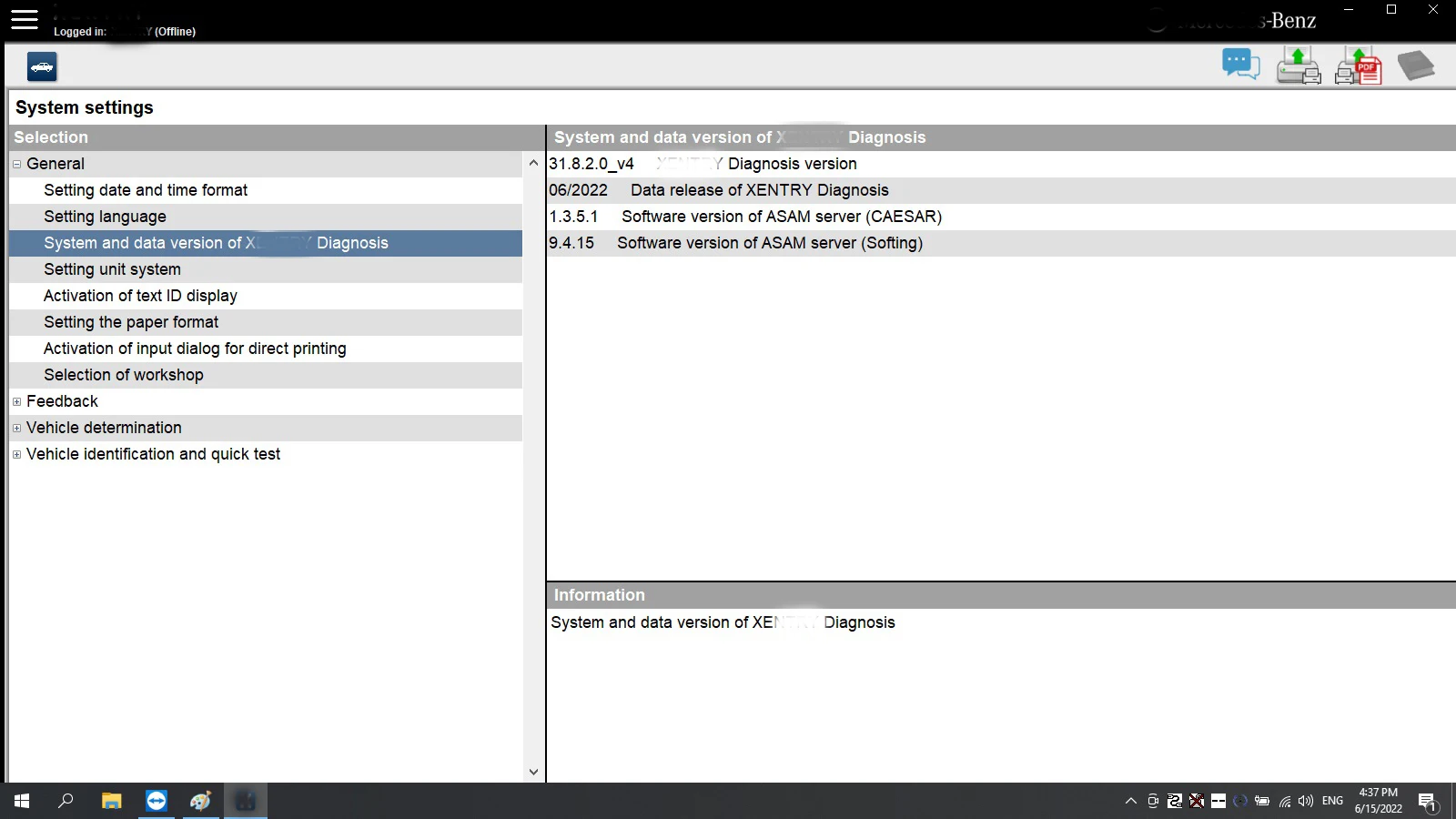Select Setting unit system
Viewport: 1456px width, 819px height.
266,269
